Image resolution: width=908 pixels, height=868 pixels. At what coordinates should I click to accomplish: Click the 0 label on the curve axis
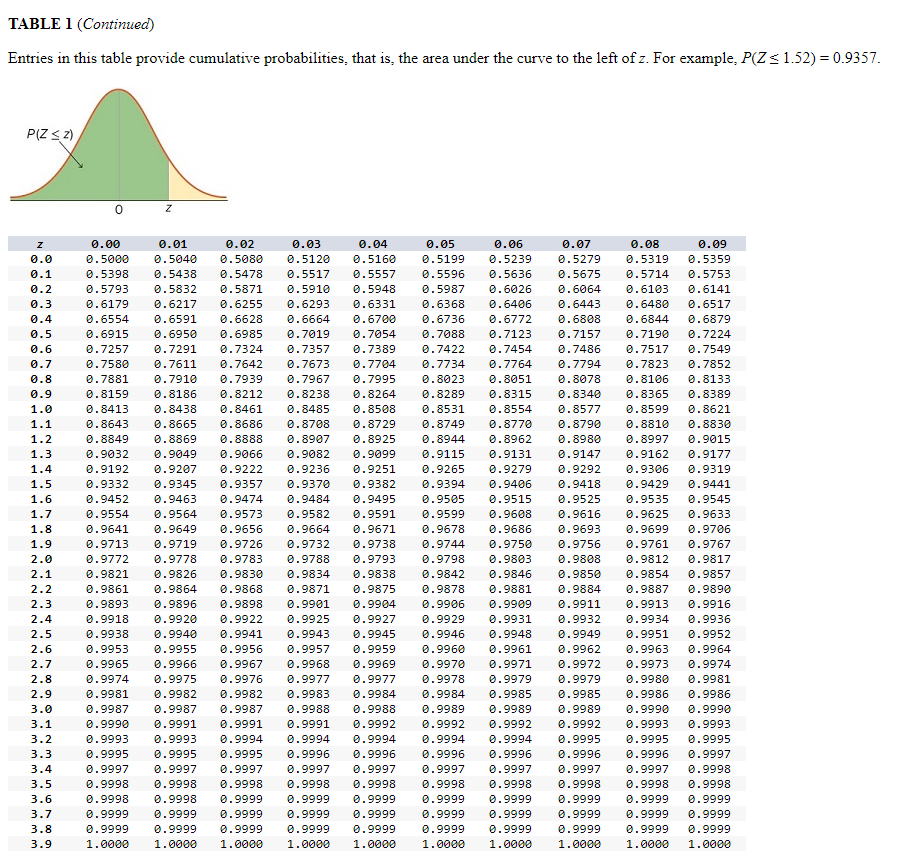pyautogui.click(x=118, y=209)
